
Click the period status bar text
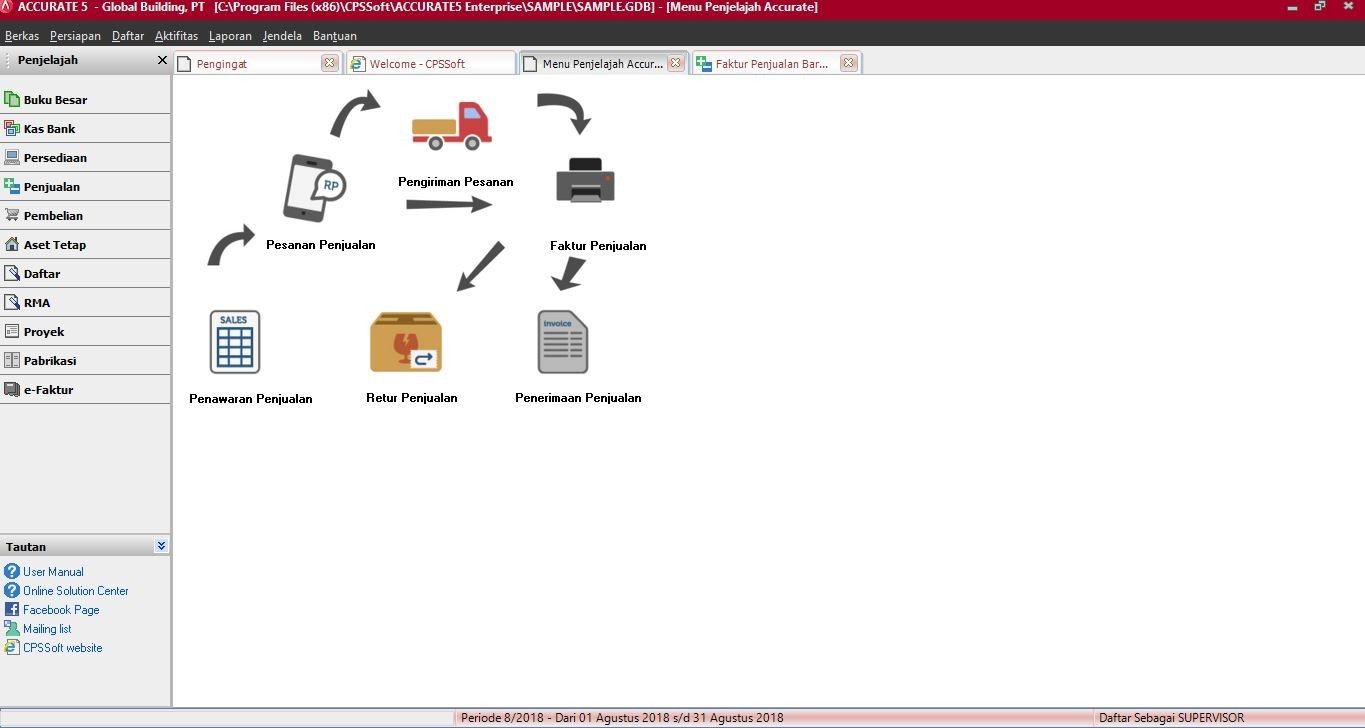click(x=621, y=718)
